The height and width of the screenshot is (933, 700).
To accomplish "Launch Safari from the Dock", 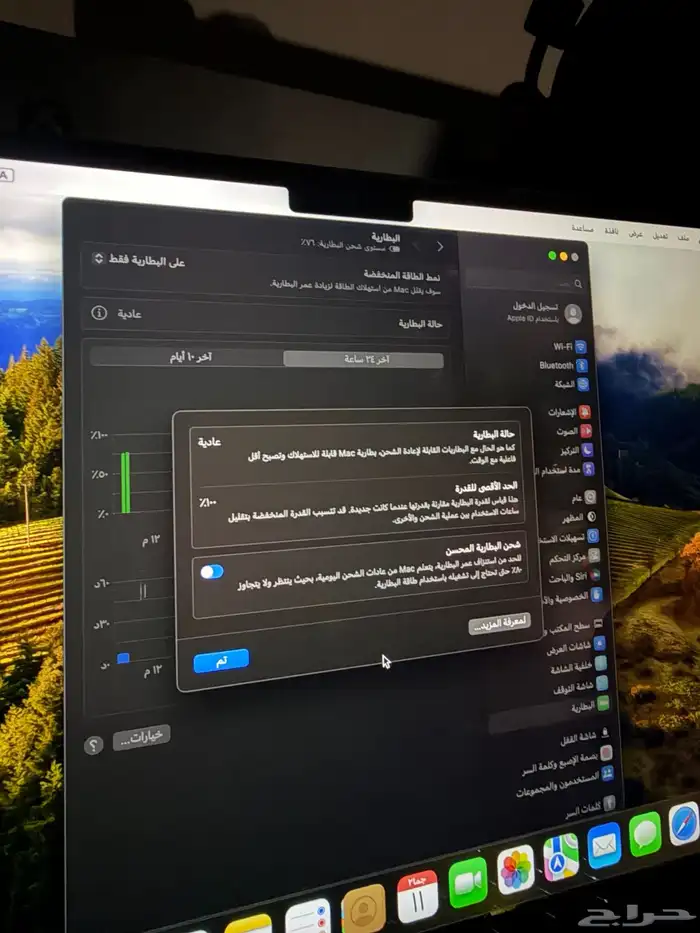I will pyautogui.click(x=683, y=823).
